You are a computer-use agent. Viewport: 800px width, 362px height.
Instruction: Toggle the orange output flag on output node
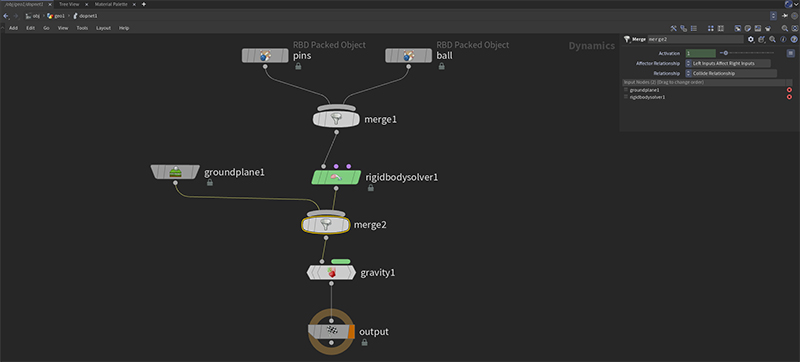[352, 332]
